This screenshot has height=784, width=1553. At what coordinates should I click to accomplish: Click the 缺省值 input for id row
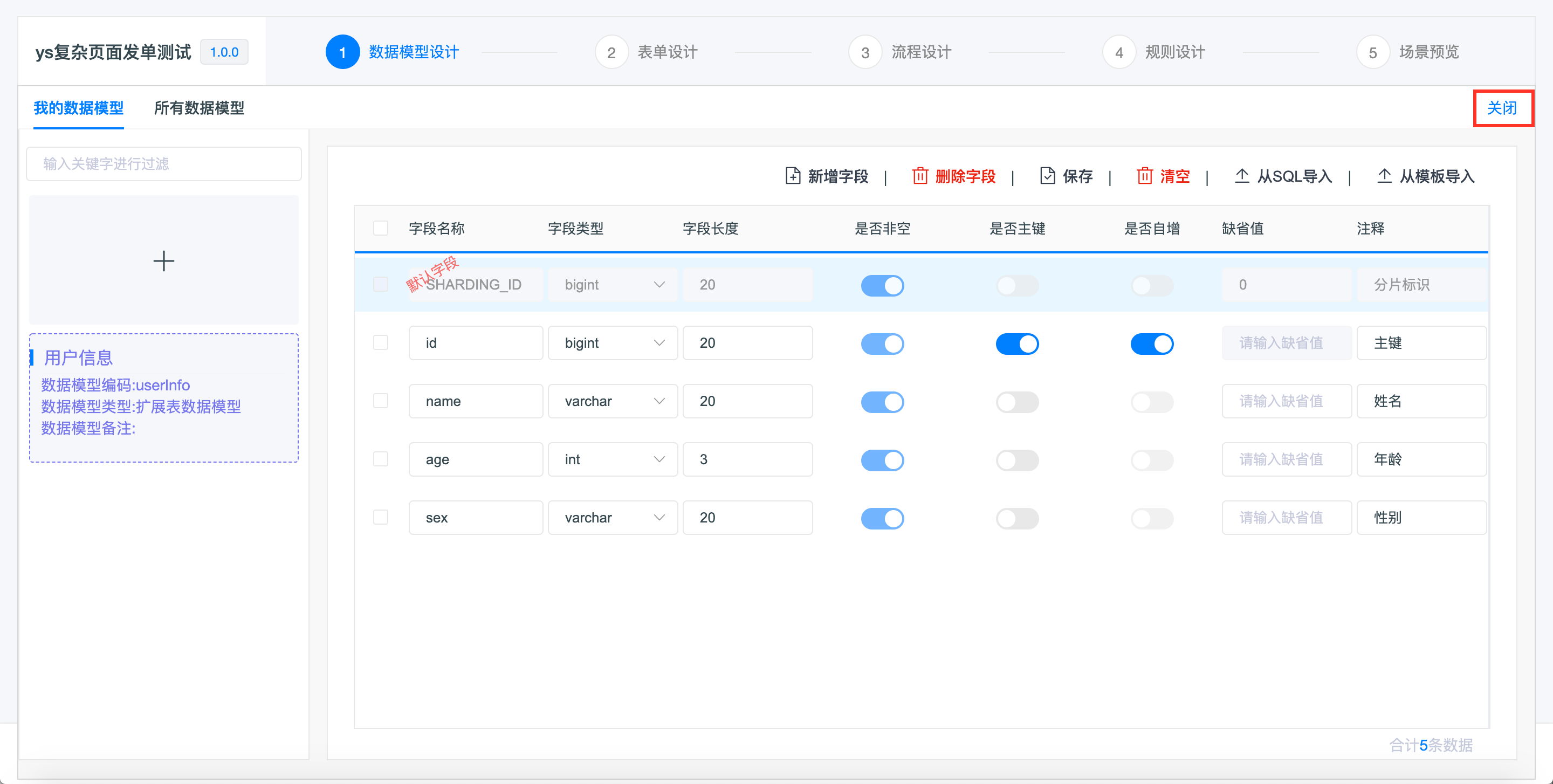1287,342
